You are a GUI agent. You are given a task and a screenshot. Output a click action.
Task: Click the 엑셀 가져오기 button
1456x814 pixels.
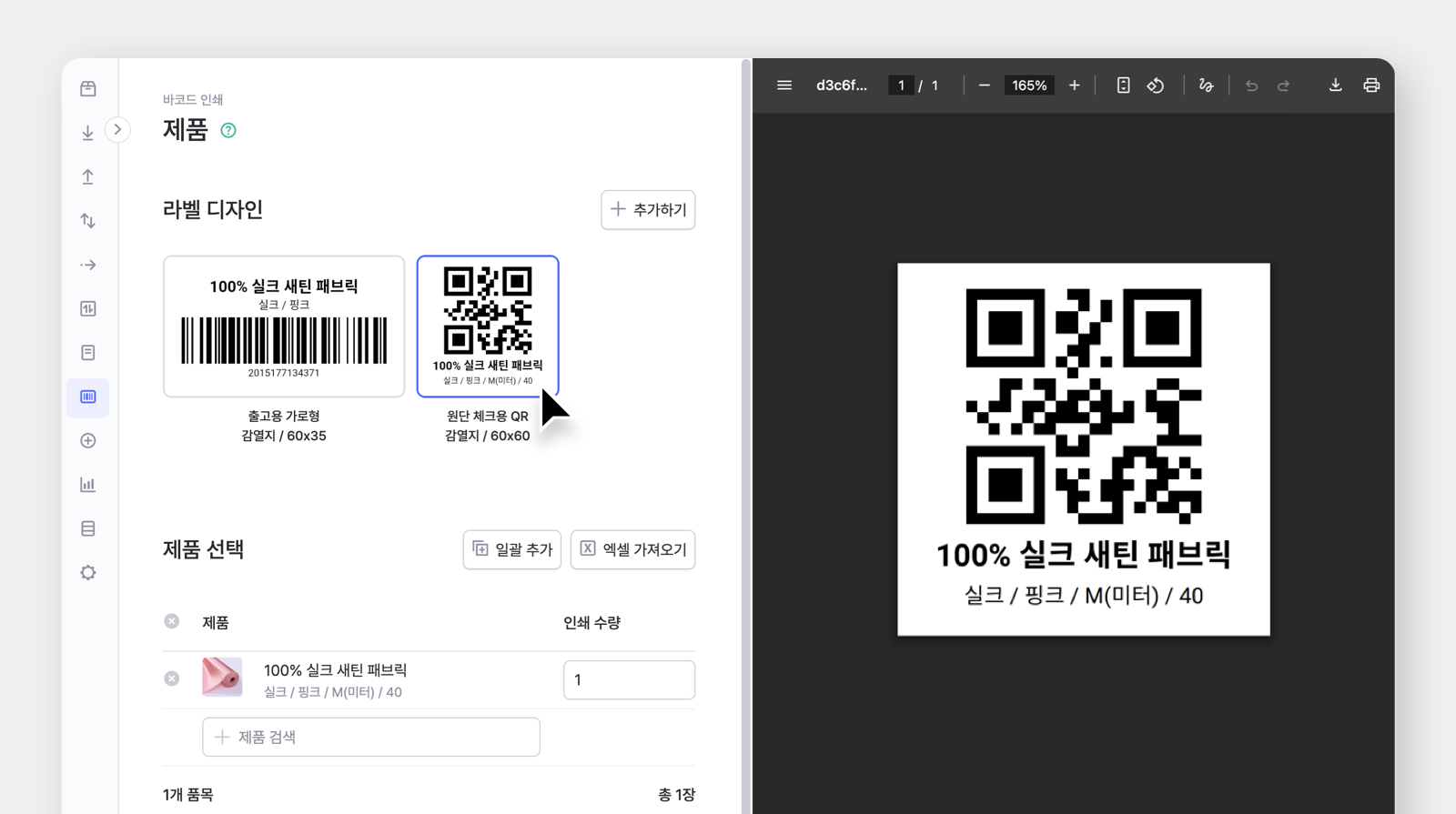[x=633, y=549]
